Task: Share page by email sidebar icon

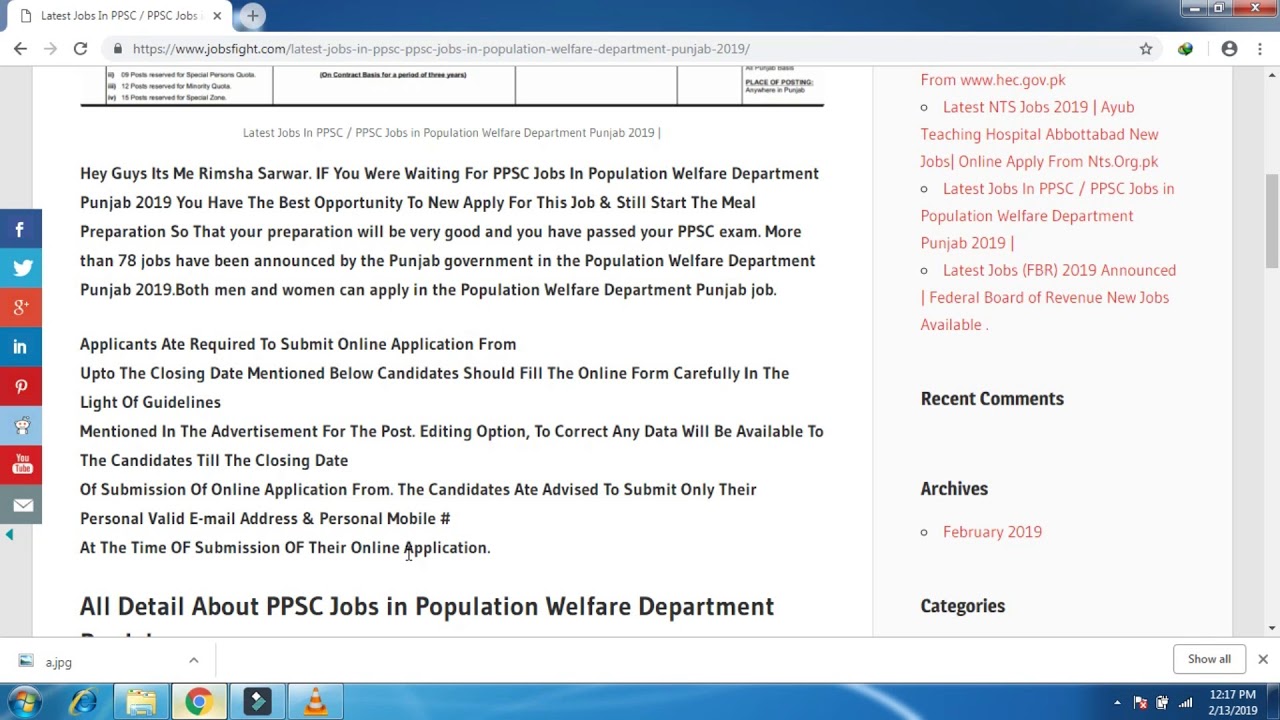Action: tap(20, 505)
